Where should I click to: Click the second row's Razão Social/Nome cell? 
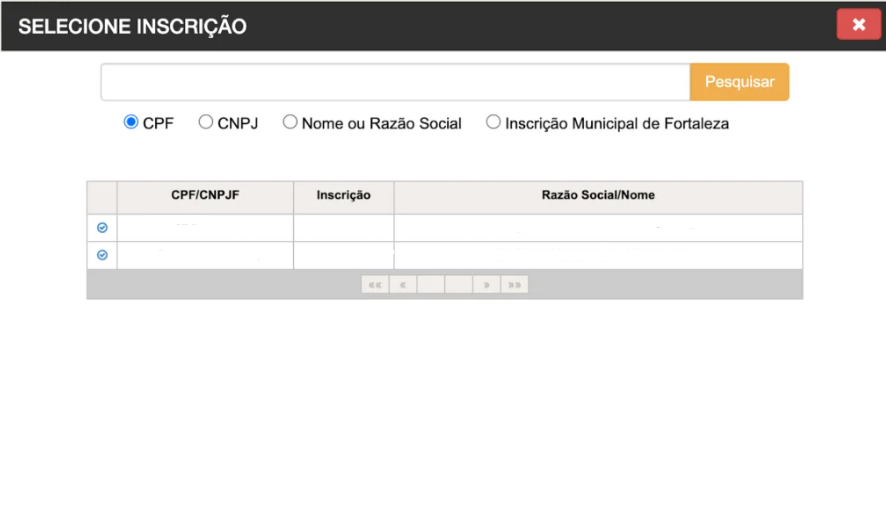(x=598, y=255)
